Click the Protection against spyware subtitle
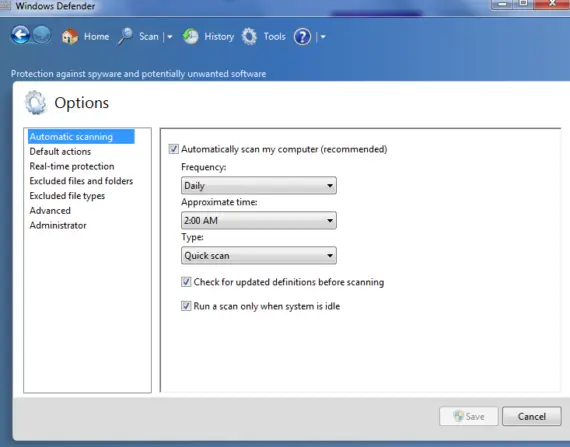The height and width of the screenshot is (447, 570). 139,74
